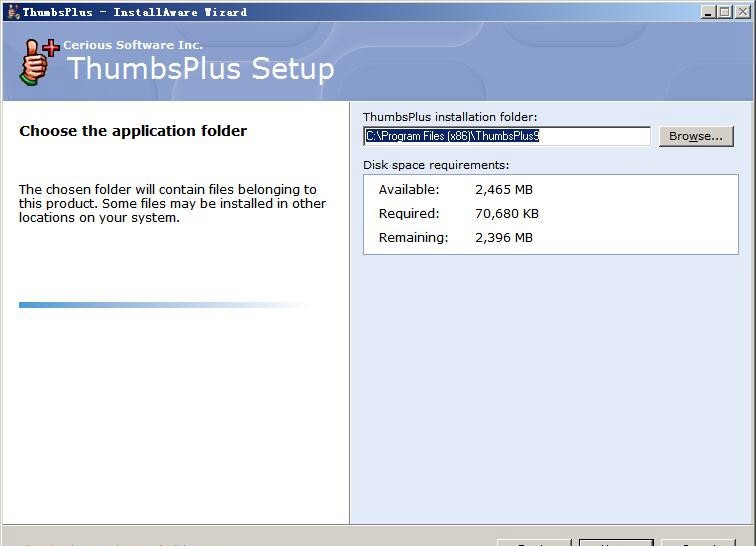Click the "Available:" disk space label
756x546 pixels.
409,190
